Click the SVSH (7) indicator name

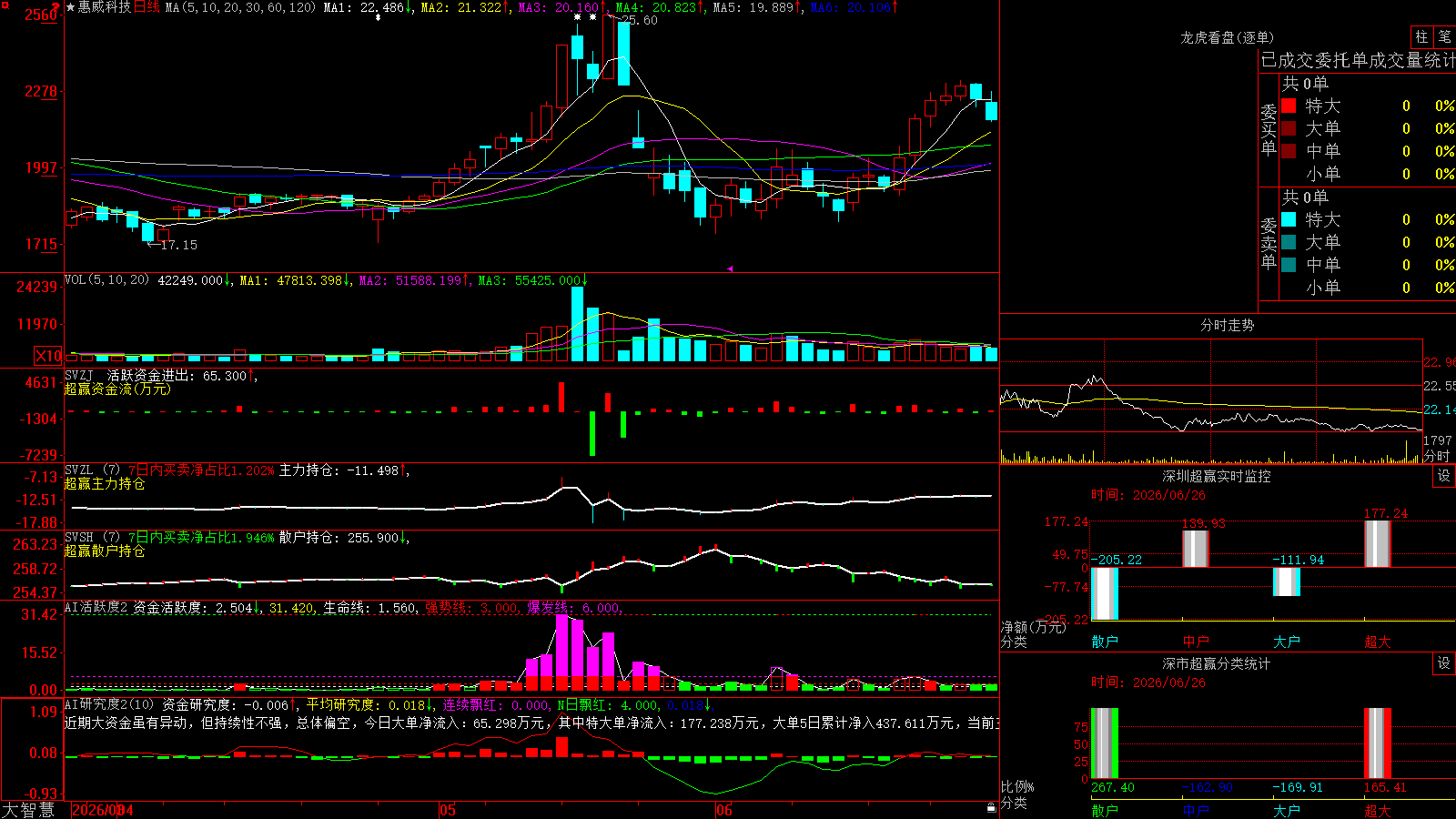tap(92, 538)
